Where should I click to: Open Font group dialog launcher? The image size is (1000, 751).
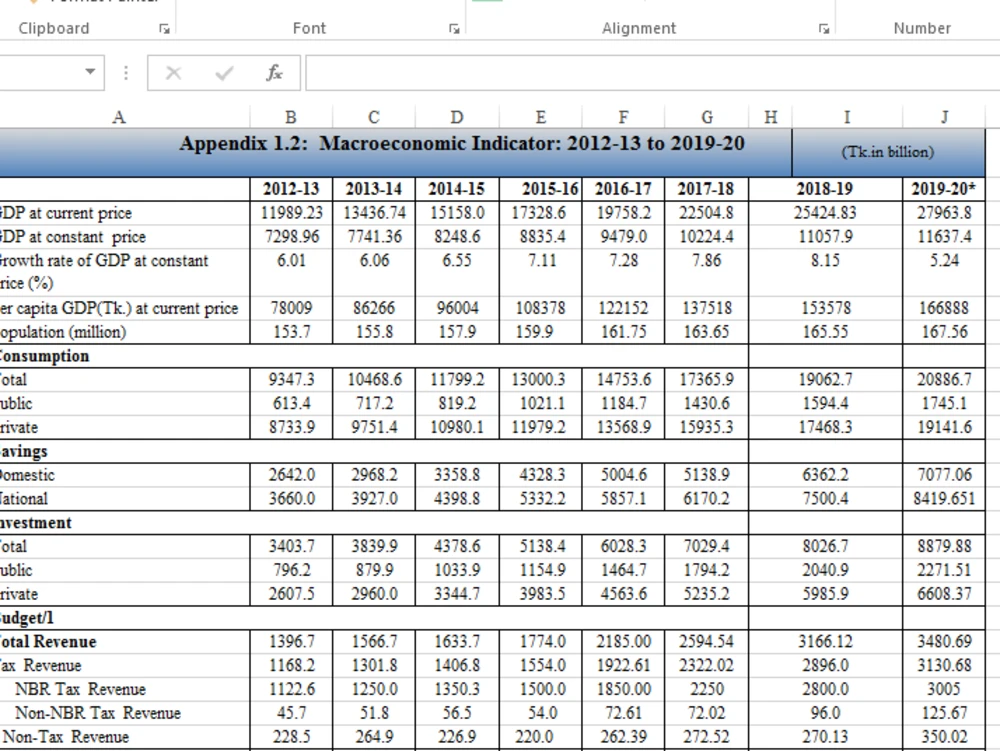click(x=454, y=29)
